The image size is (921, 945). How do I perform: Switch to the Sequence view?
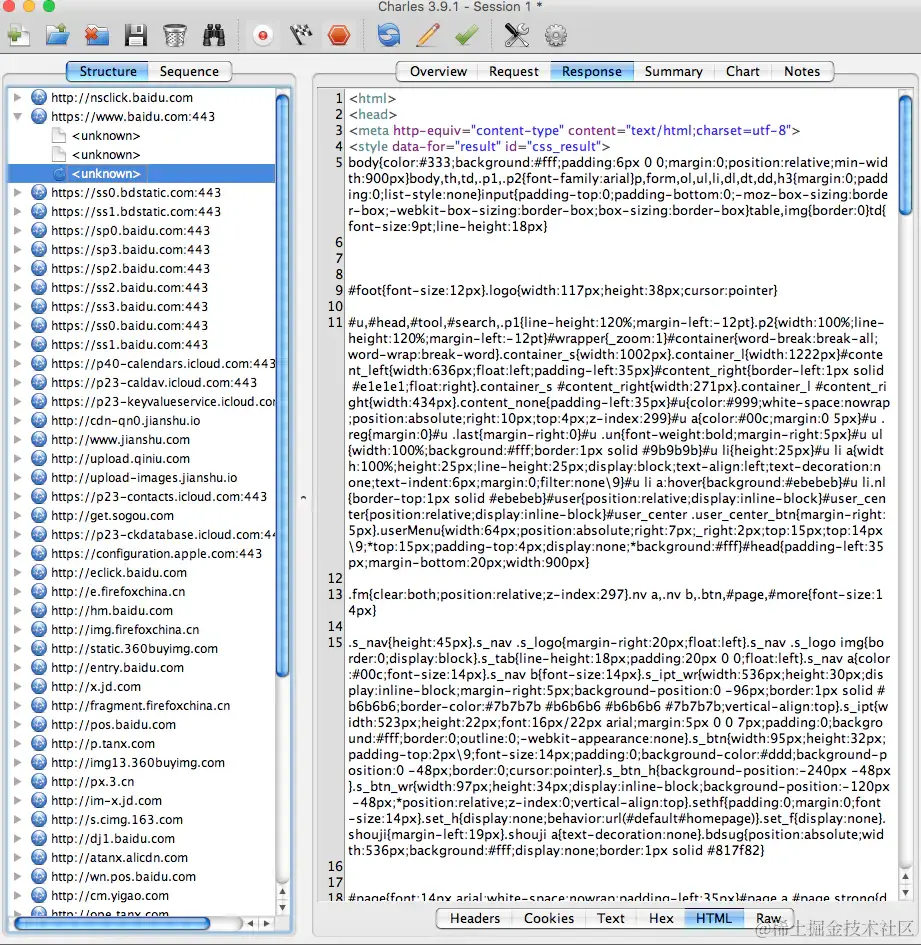pyautogui.click(x=189, y=71)
